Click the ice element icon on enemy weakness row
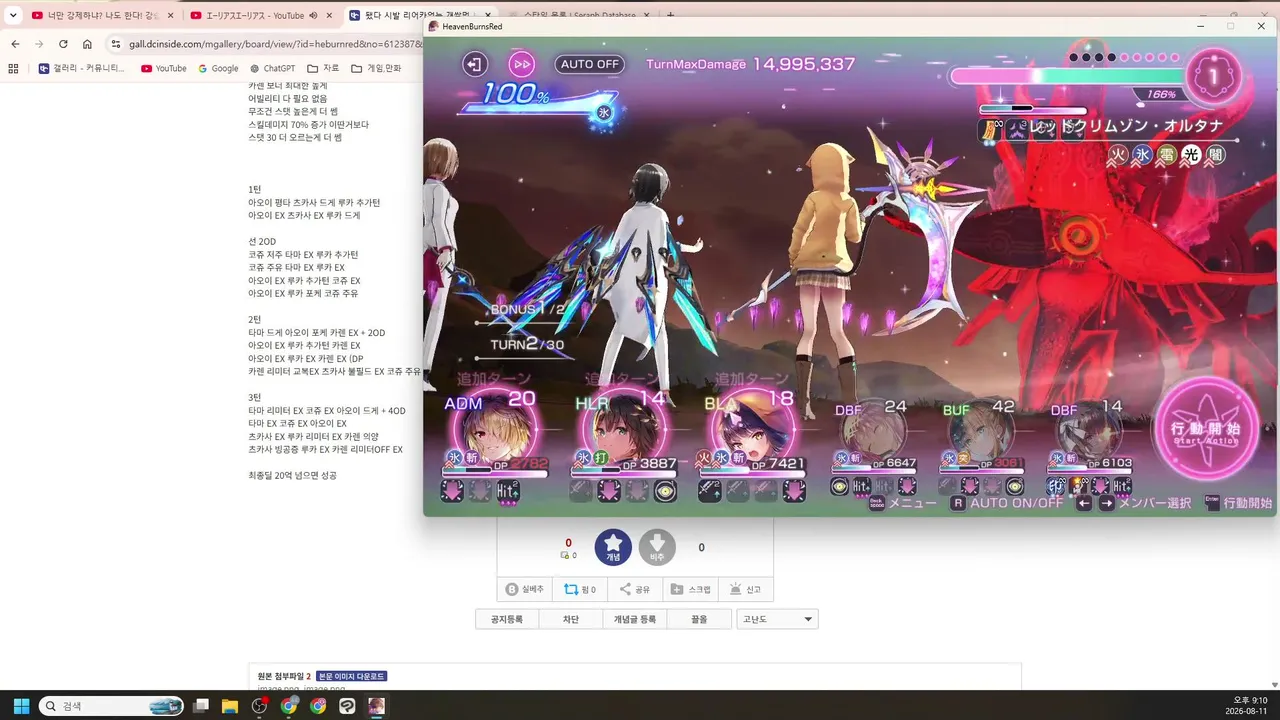Viewport: 1280px width, 720px height. (x=1142, y=155)
